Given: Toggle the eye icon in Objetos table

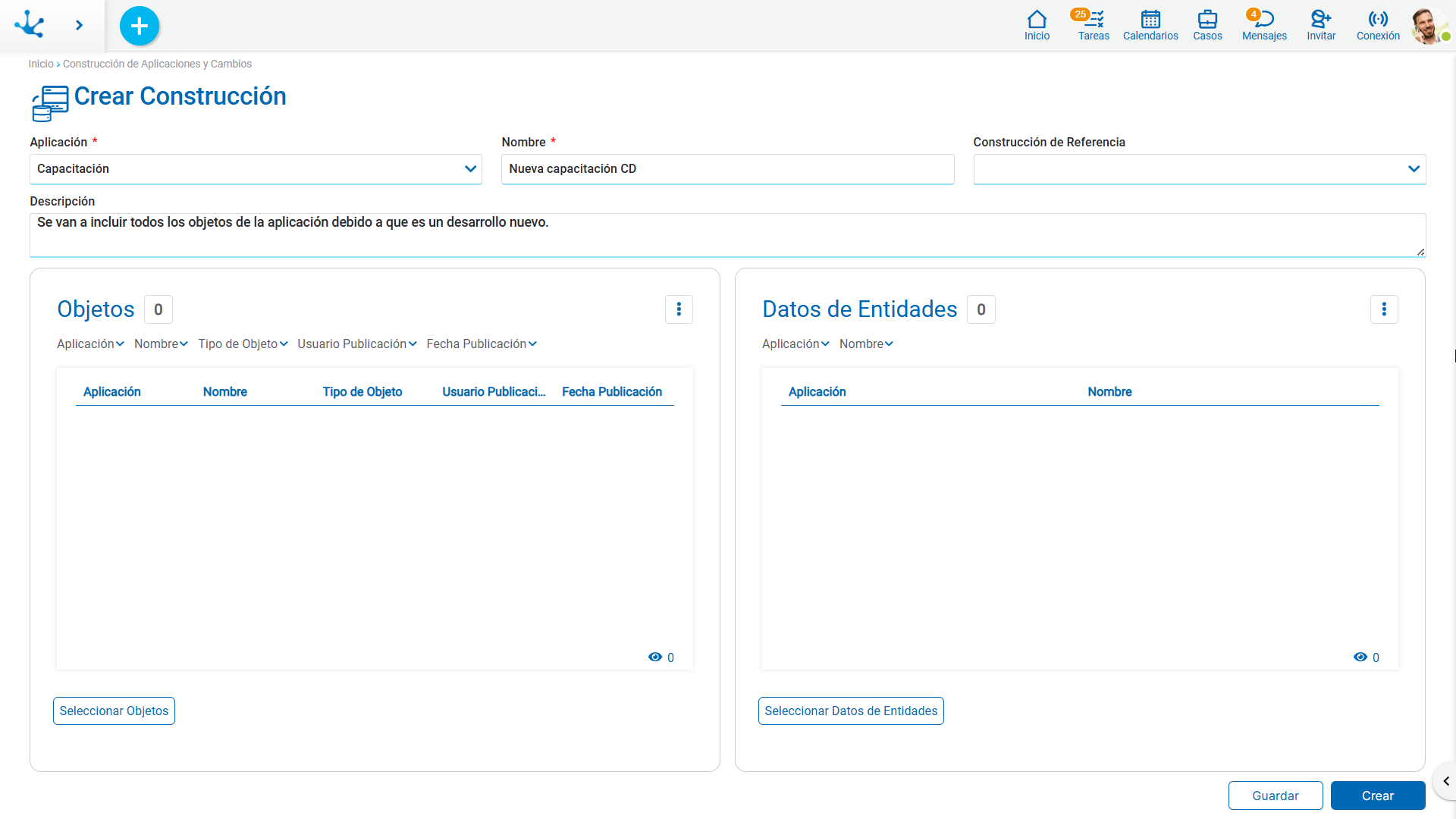Looking at the screenshot, I should pos(655,657).
